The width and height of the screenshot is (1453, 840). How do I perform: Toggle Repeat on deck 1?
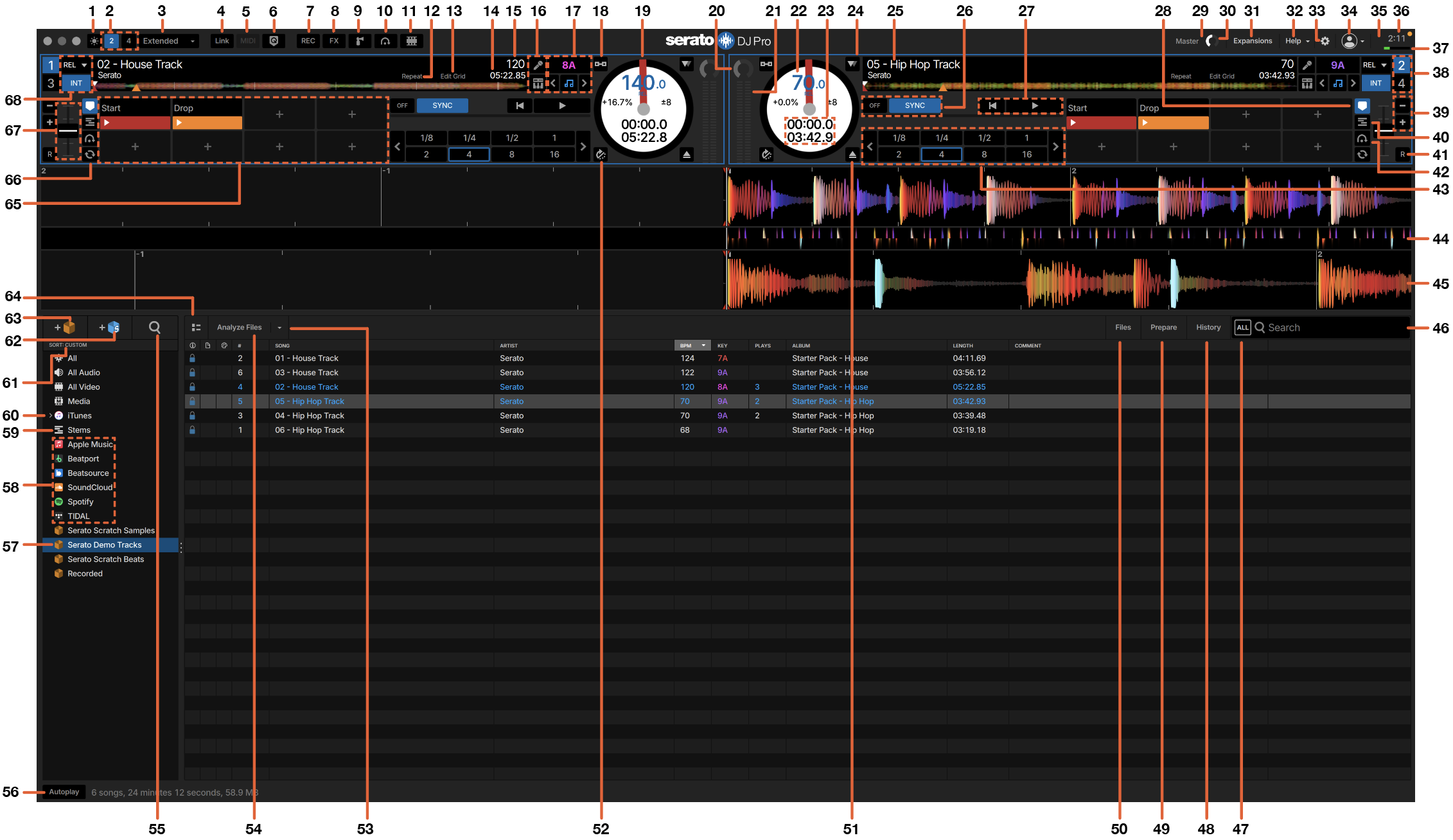click(411, 76)
